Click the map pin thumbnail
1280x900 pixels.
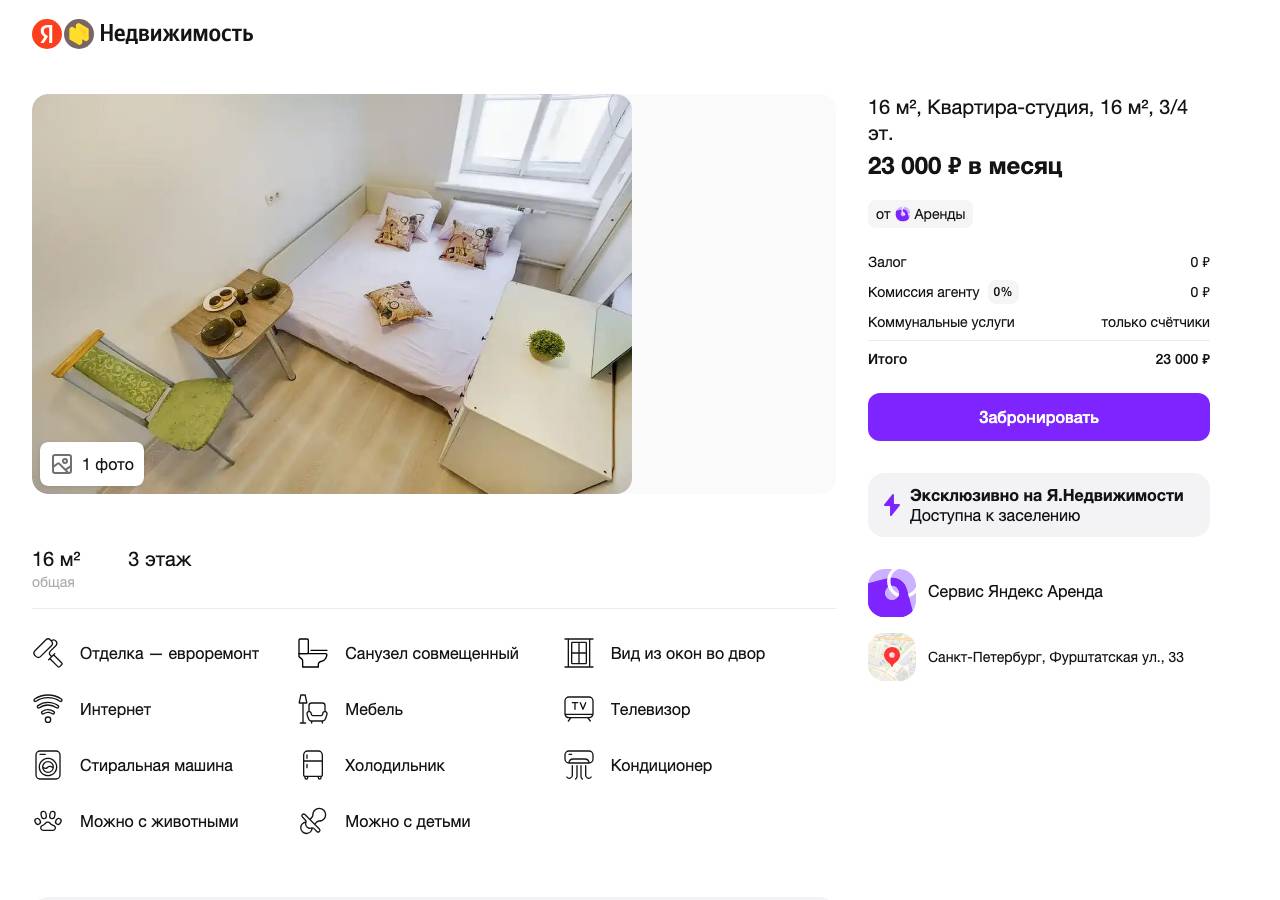[x=892, y=657]
